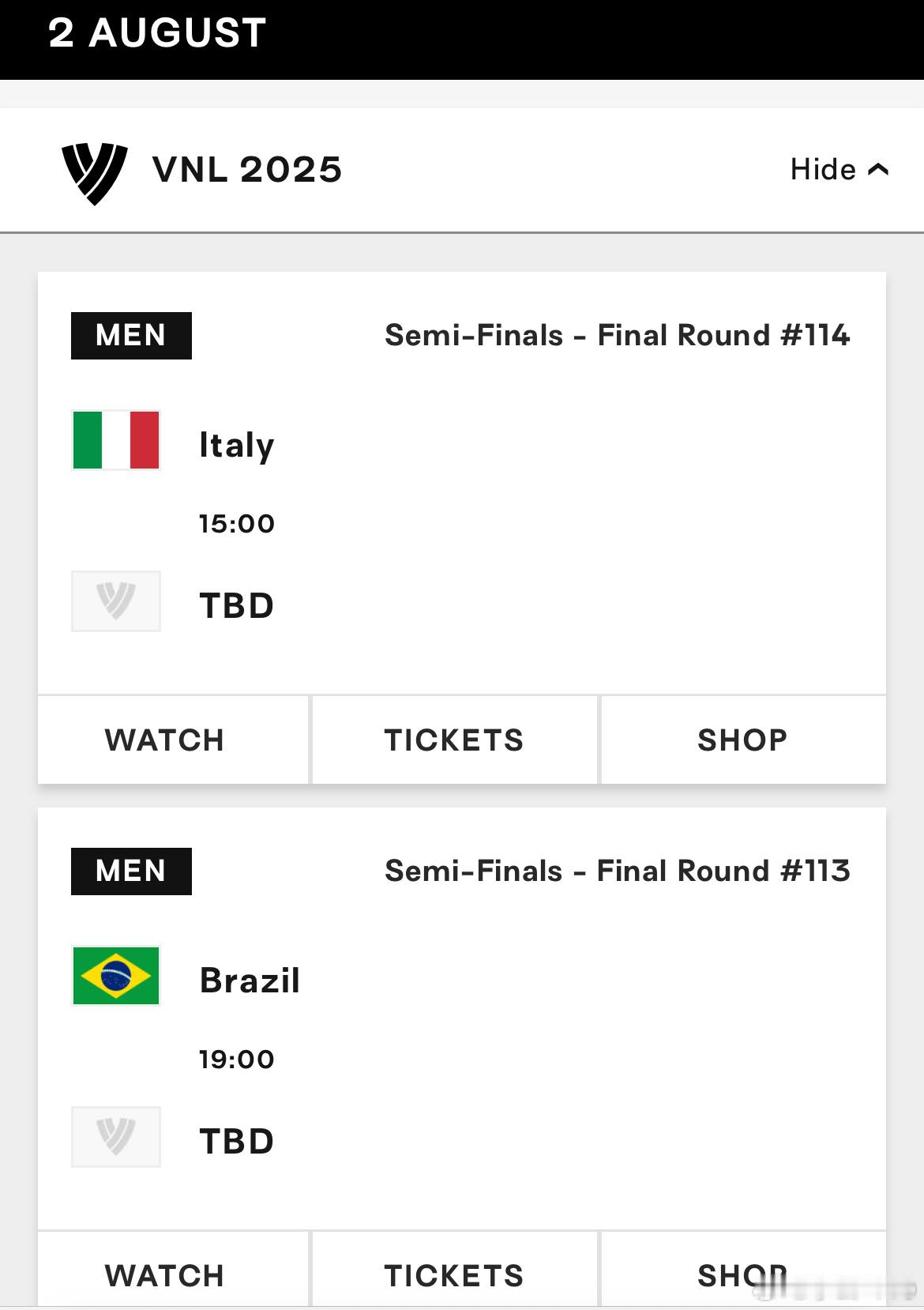The height and width of the screenshot is (1310, 924).
Task: Open Semi-Finals Final Round #114 details
Action: pyautogui.click(x=618, y=335)
